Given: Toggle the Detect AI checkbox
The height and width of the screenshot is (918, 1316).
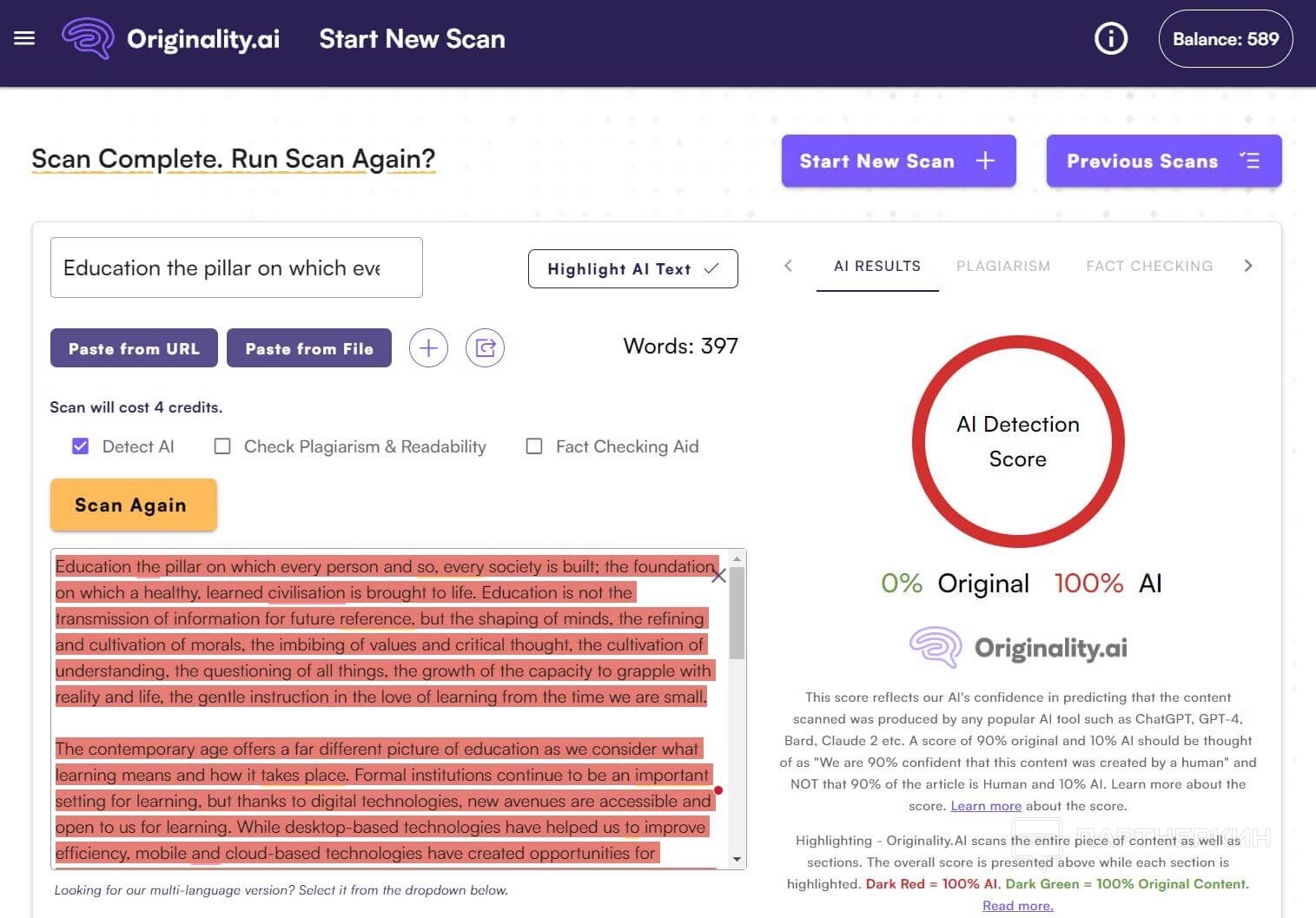Looking at the screenshot, I should click(80, 446).
